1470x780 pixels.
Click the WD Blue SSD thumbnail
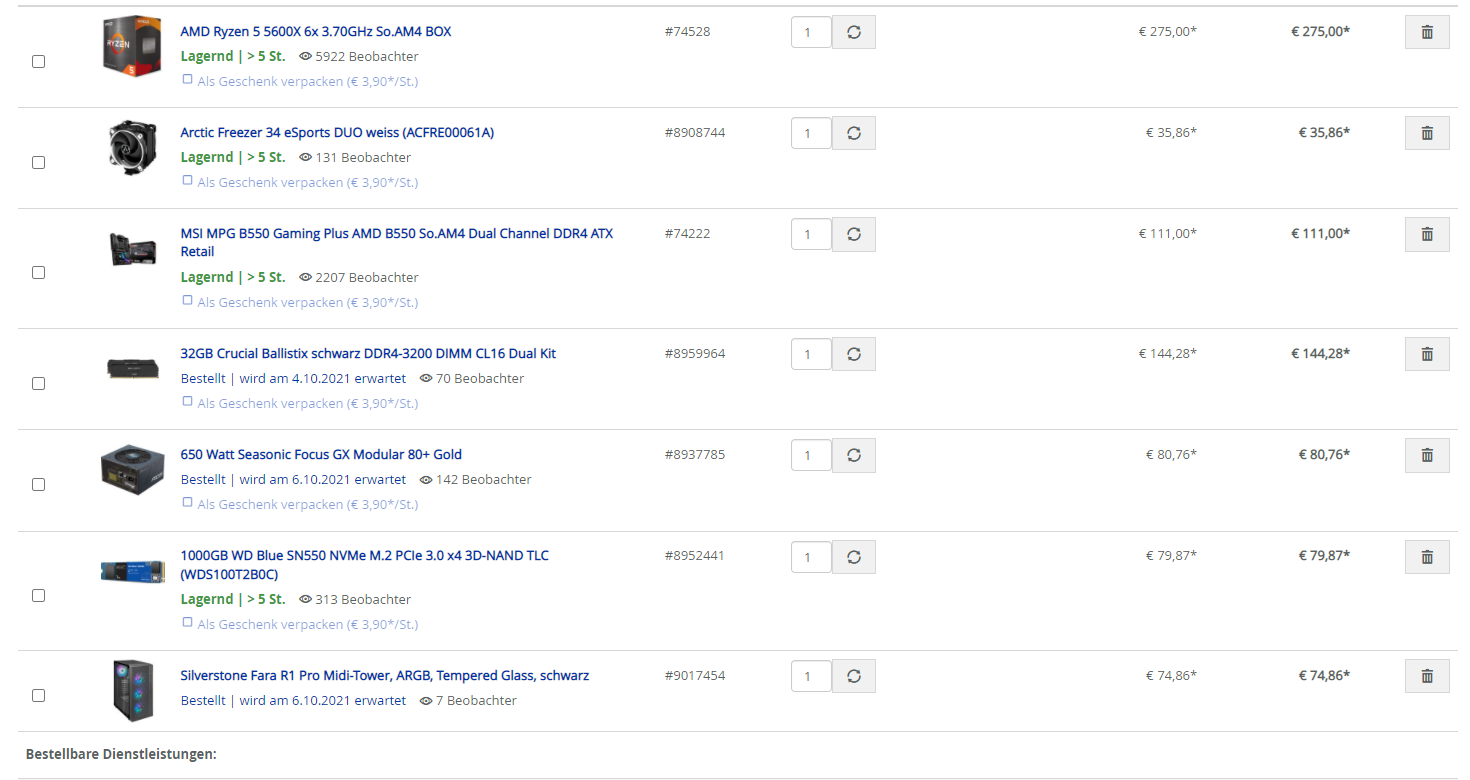pyautogui.click(x=133, y=572)
